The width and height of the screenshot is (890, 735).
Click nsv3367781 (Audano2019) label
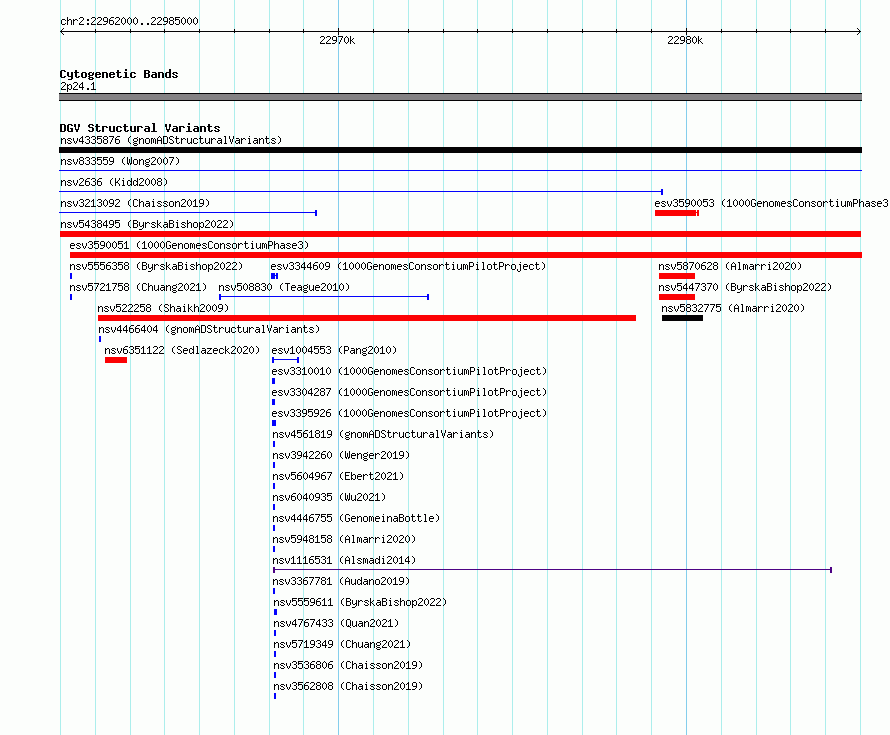pyautogui.click(x=341, y=581)
